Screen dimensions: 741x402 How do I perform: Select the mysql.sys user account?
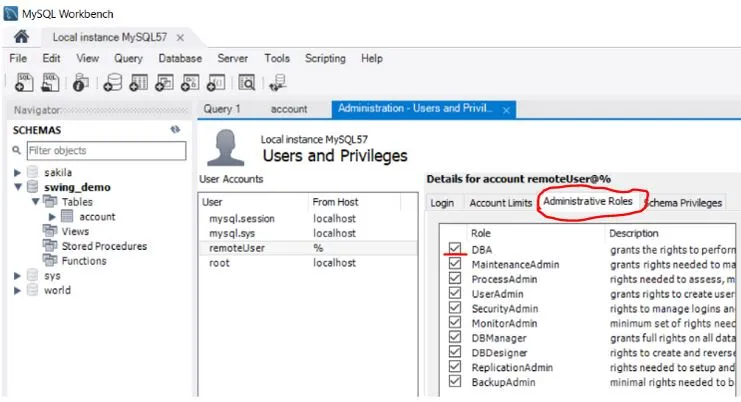tap(308, 233)
